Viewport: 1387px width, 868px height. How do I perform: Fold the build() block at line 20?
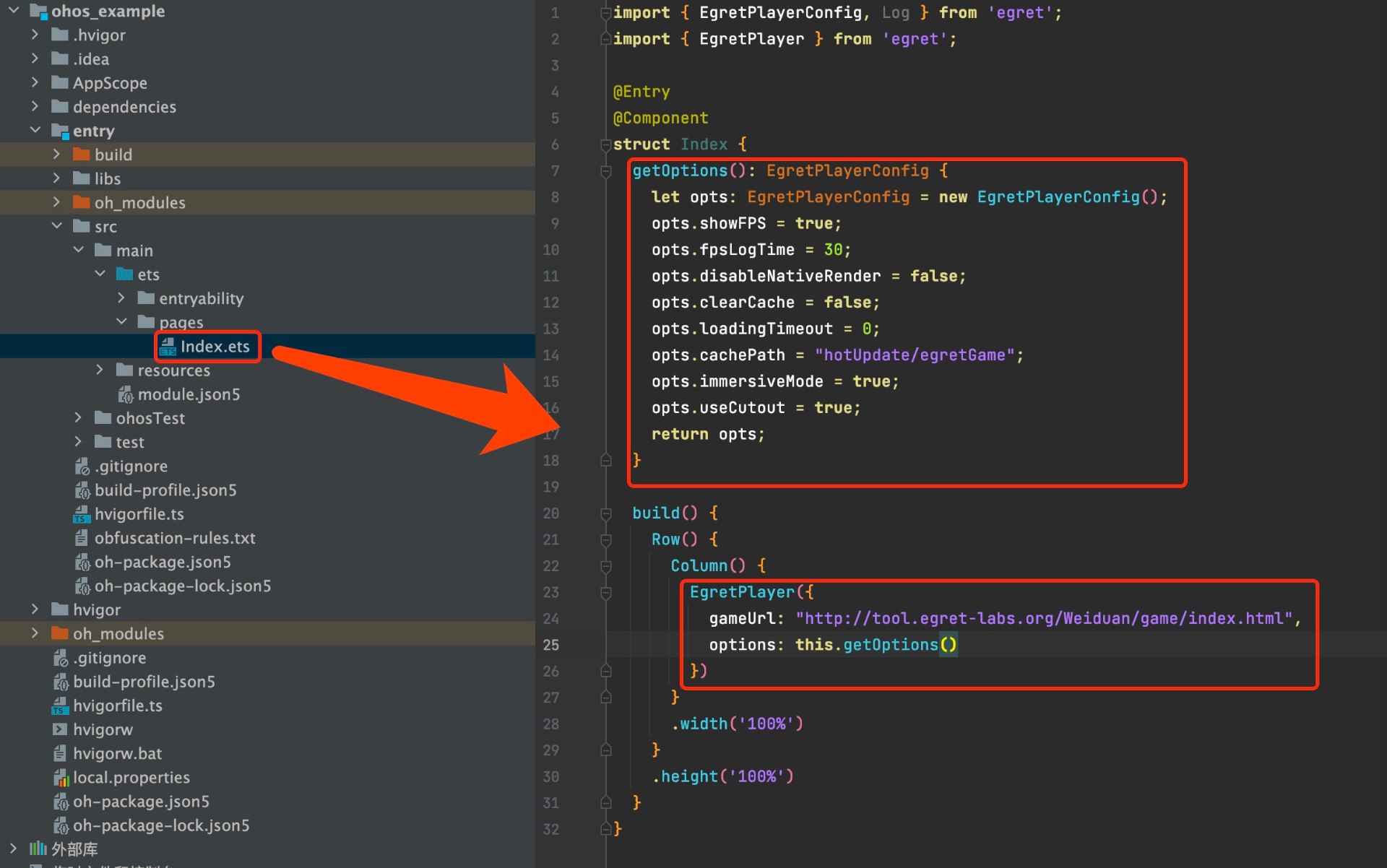pos(606,513)
